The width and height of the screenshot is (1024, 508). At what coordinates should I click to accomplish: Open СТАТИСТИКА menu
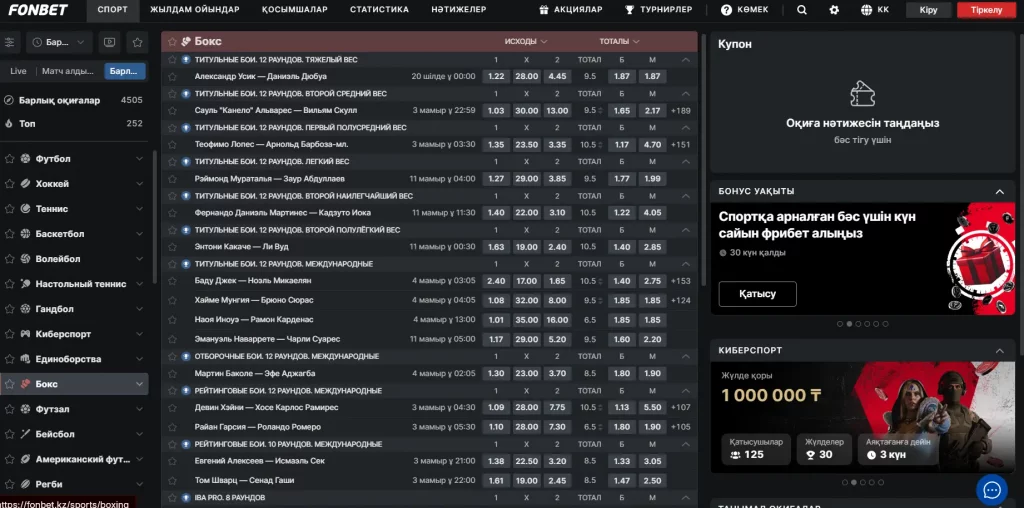[379, 10]
